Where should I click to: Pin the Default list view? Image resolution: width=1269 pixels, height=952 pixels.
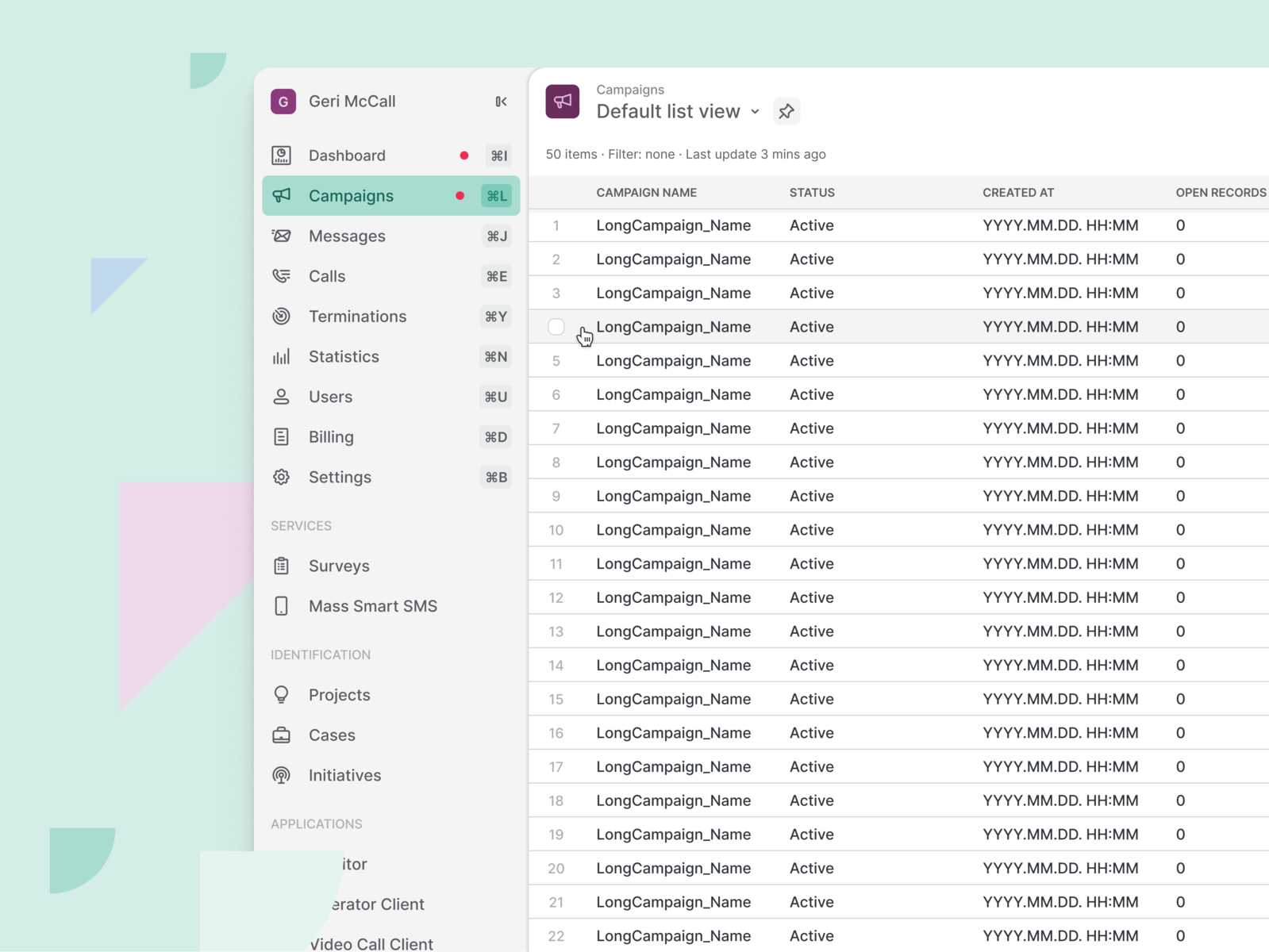pyautogui.click(x=786, y=111)
